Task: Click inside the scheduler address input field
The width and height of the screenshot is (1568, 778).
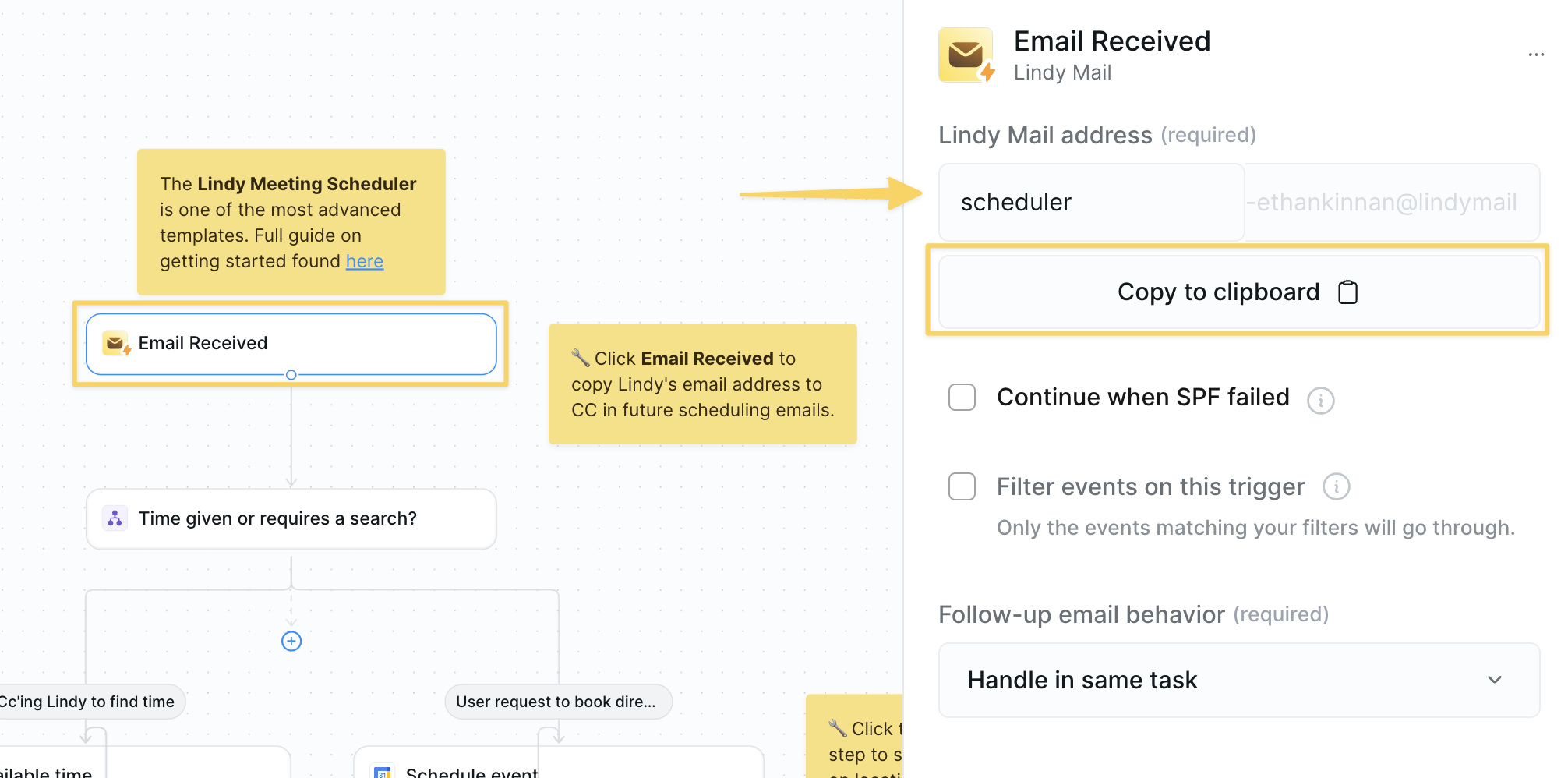Action: [1091, 202]
